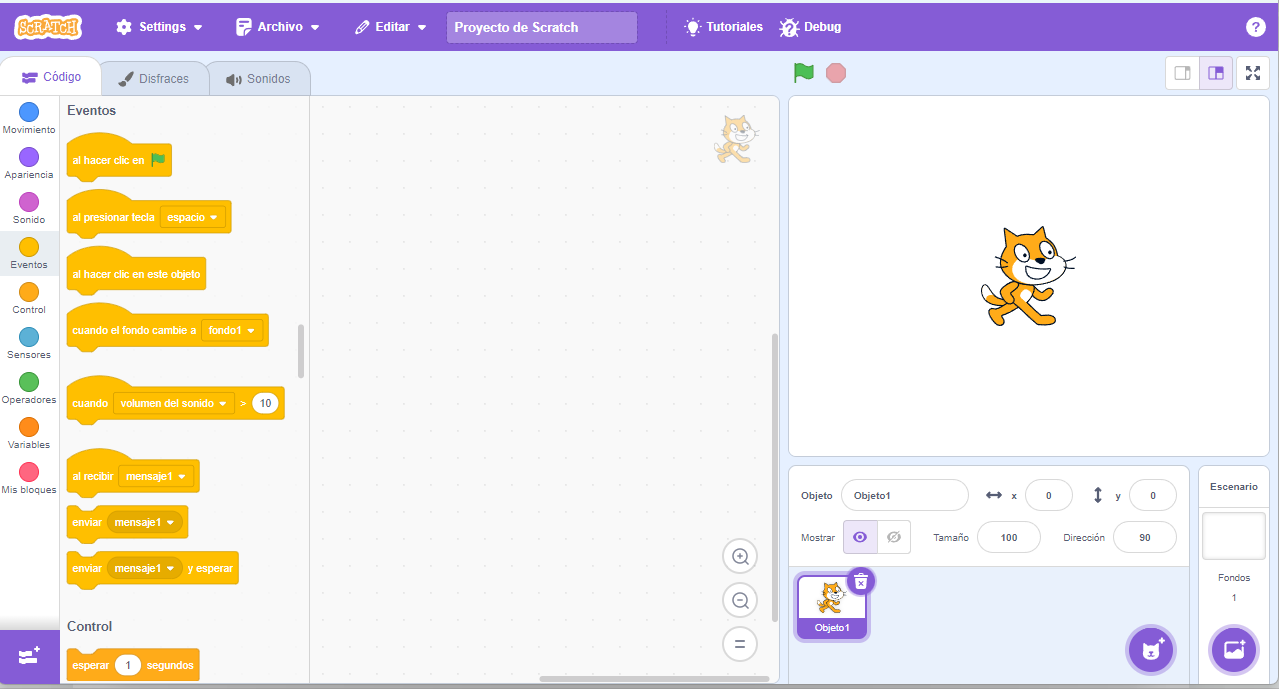Screen dimensions: 1279x689
Task: Zoom in on the code workspace
Action: pos(740,556)
